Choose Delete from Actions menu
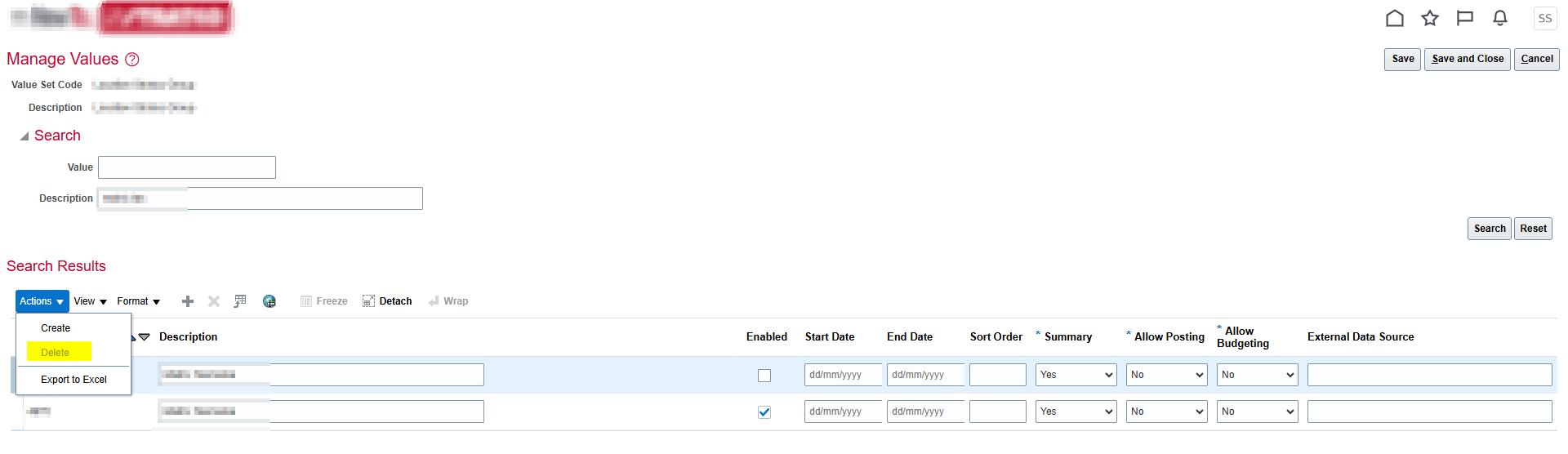The width and height of the screenshot is (1568, 454). click(x=56, y=353)
